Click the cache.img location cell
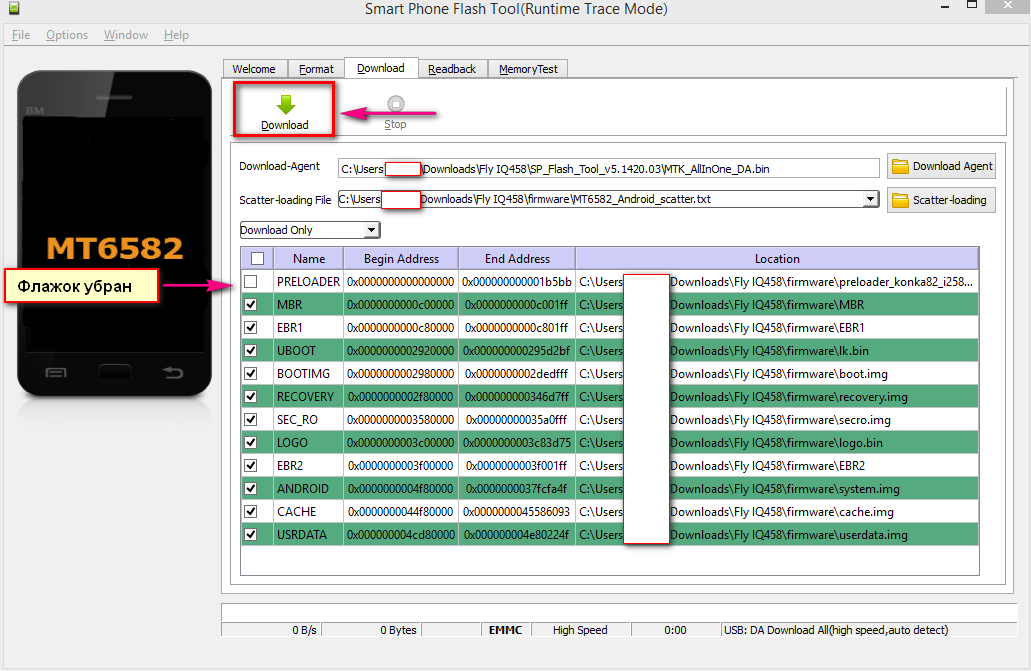Image resolution: width=1031 pixels, height=671 pixels. click(777, 512)
